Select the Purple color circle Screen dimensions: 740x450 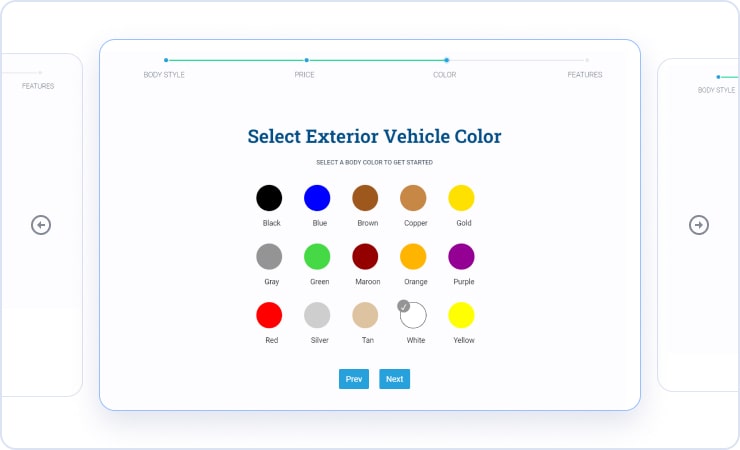point(462,257)
